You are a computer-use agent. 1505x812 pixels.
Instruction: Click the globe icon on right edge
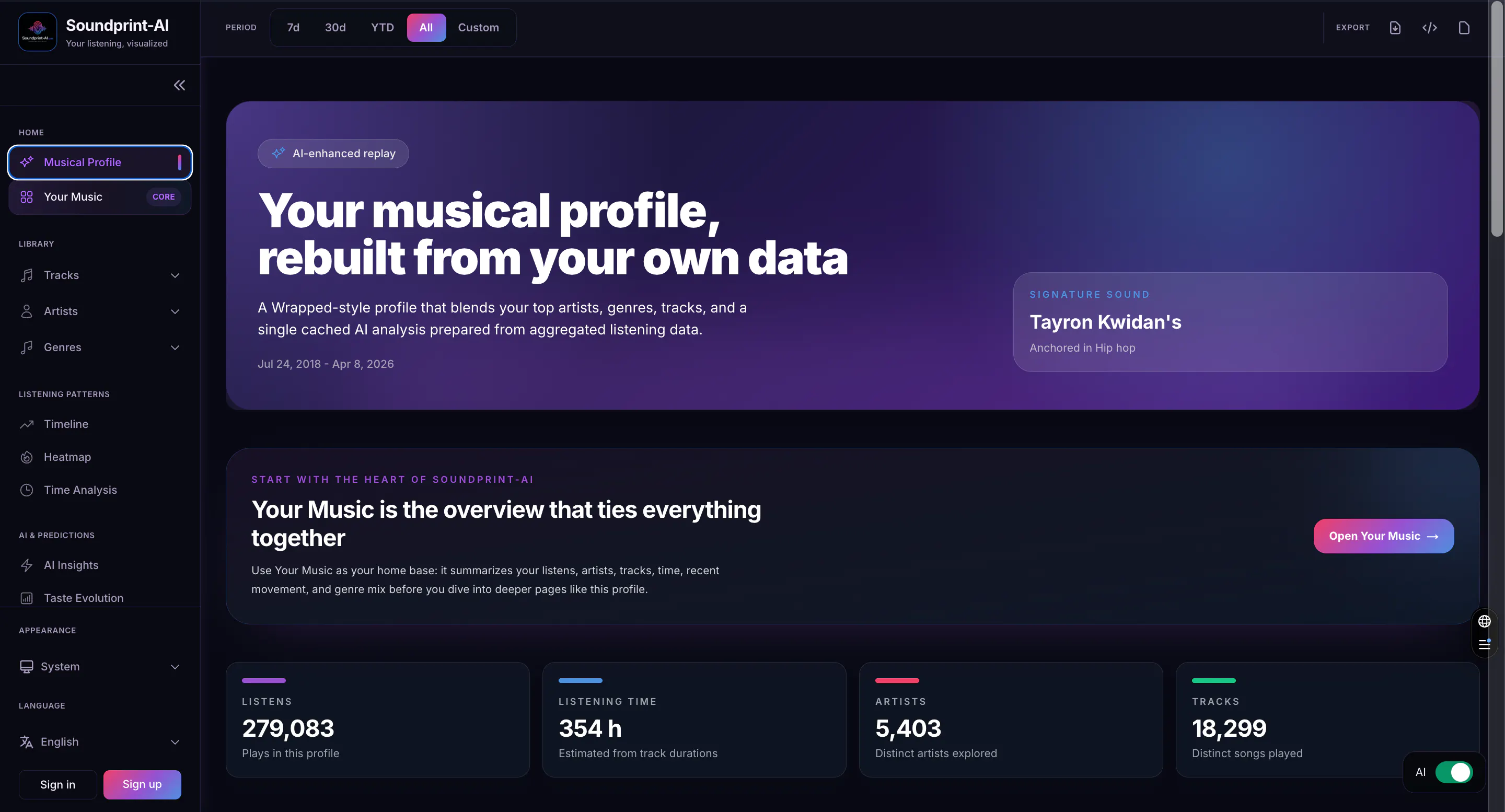(1485, 622)
